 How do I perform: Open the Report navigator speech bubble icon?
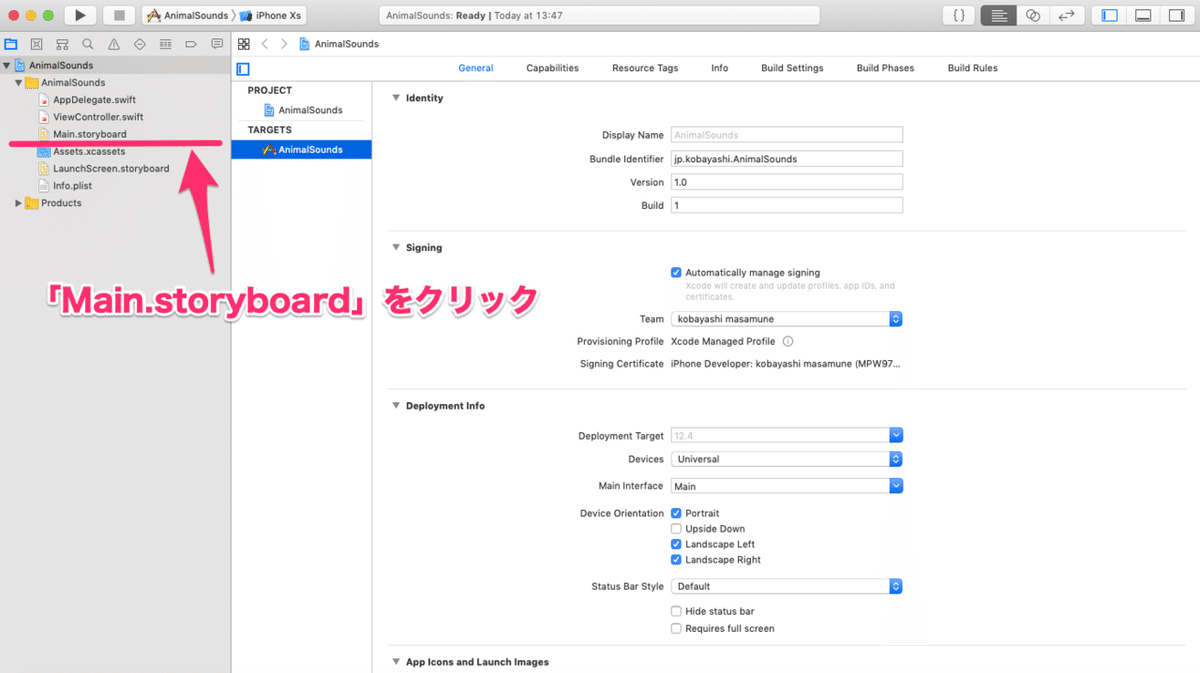217,44
